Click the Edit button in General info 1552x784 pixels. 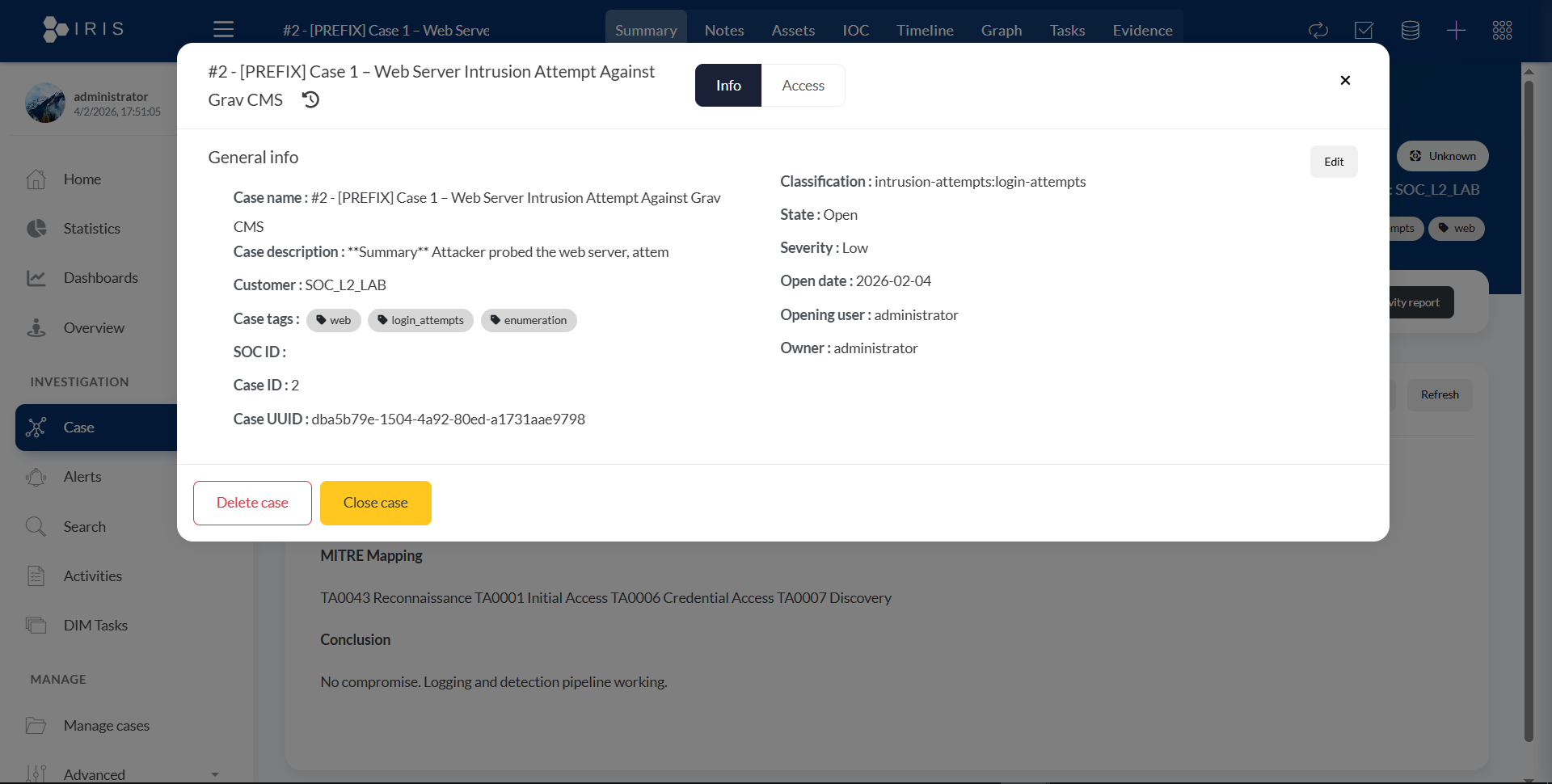1333,162
